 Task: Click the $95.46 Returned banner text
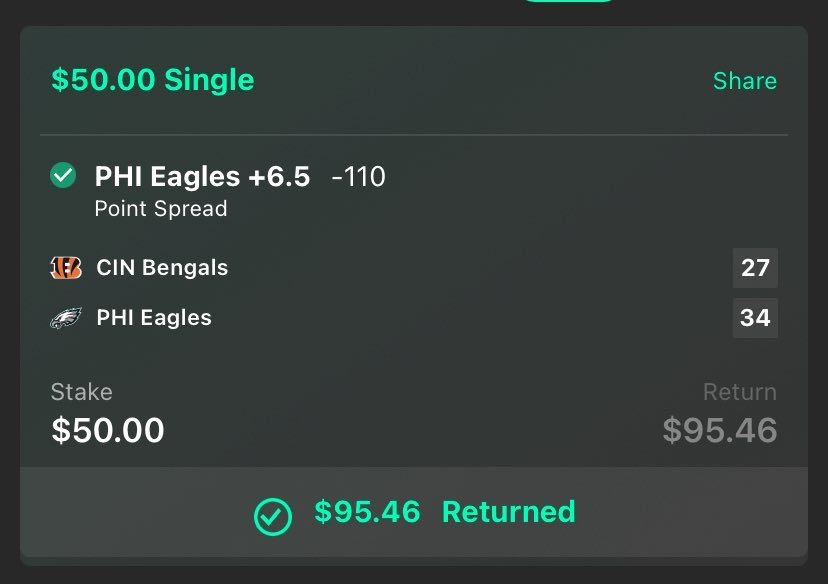pyautogui.click(x=445, y=512)
